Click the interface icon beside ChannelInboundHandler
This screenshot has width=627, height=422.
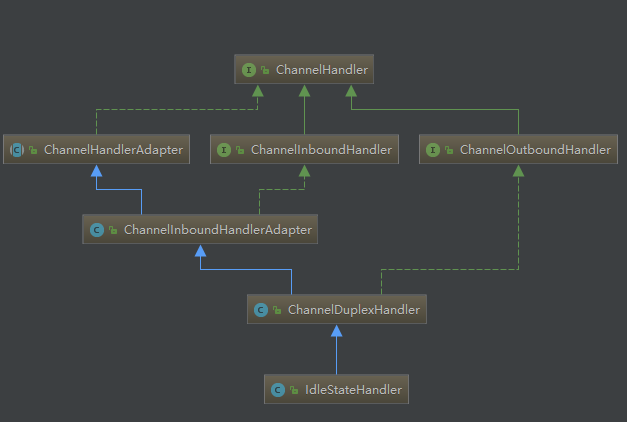(224, 150)
